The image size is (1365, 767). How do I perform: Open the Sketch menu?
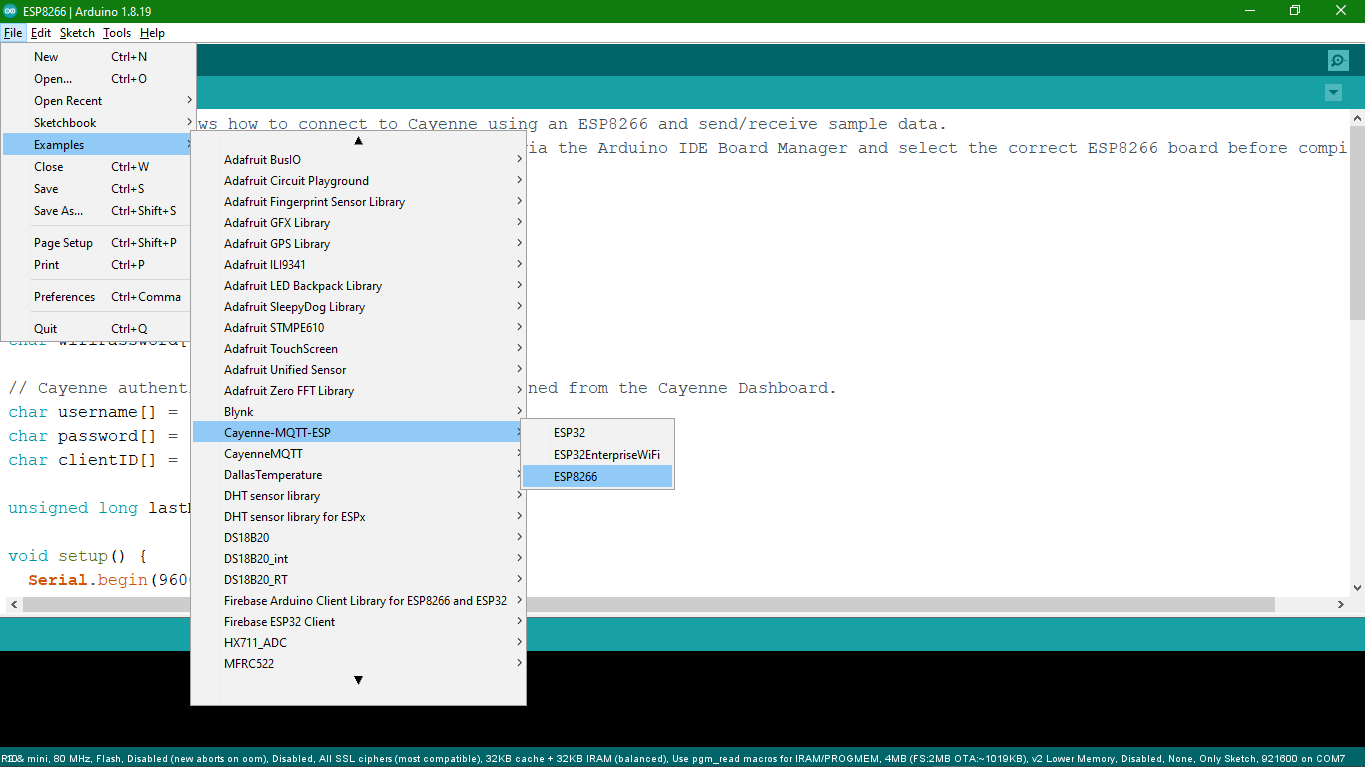(77, 33)
